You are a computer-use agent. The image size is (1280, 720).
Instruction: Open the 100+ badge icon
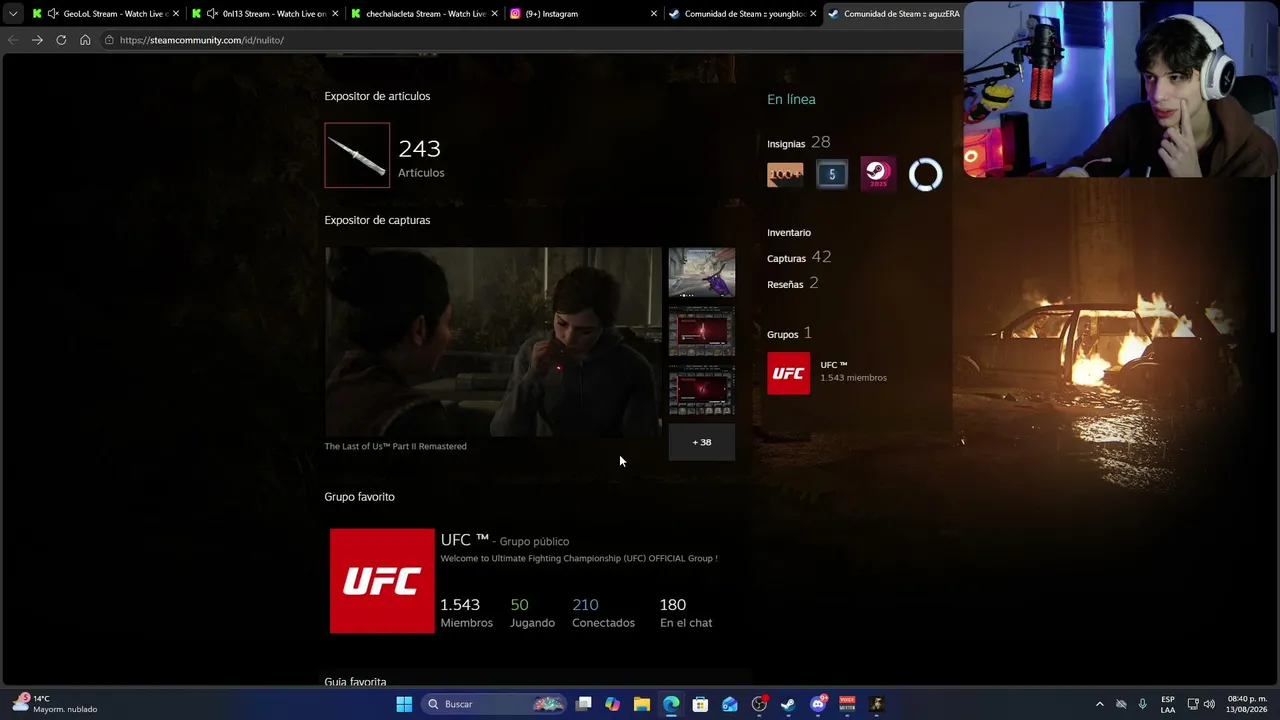coord(785,175)
